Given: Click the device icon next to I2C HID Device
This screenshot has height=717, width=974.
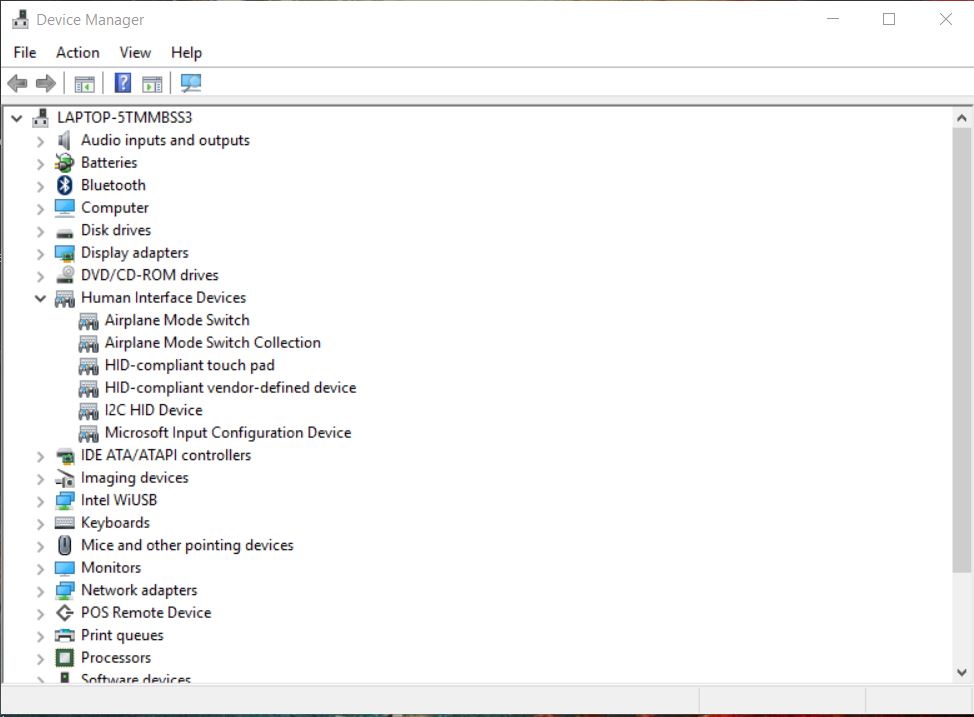Looking at the screenshot, I should click(88, 411).
